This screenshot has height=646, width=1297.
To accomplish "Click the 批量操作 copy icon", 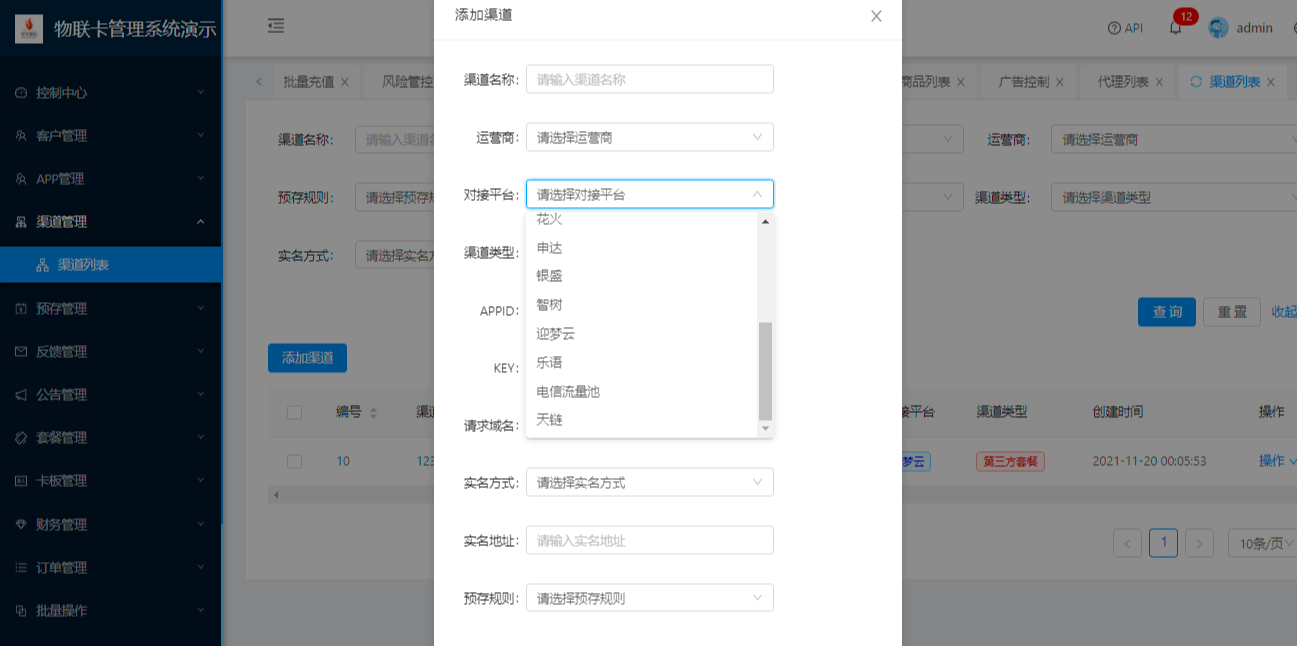I will pyautogui.click(x=21, y=611).
